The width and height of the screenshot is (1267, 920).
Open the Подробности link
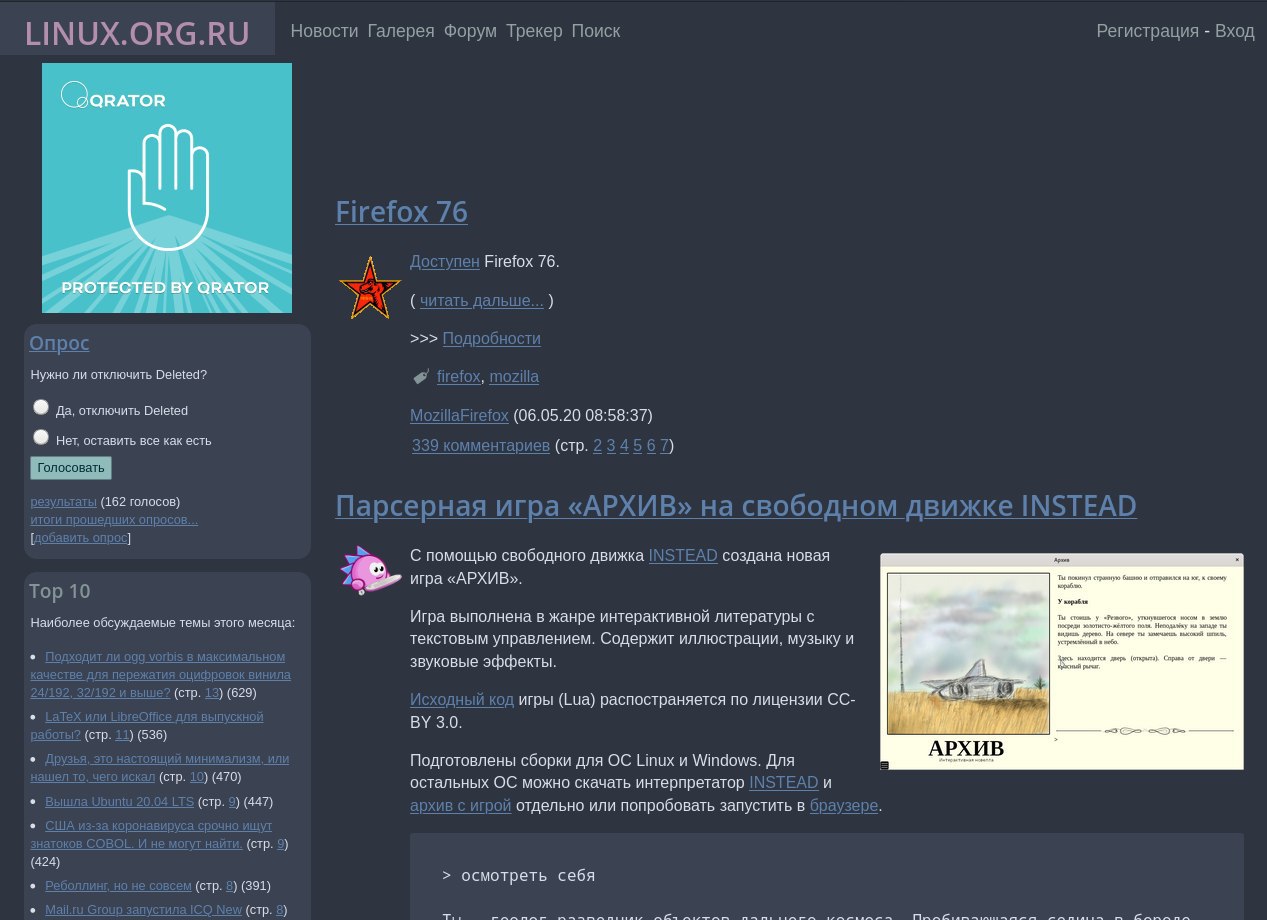click(x=492, y=339)
